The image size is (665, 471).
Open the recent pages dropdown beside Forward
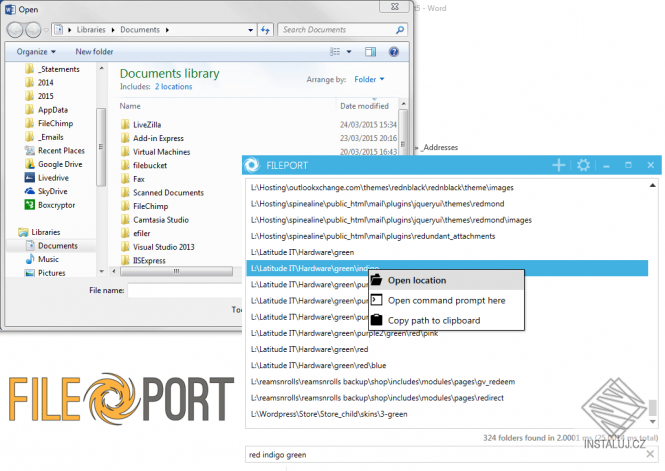(x=46, y=30)
